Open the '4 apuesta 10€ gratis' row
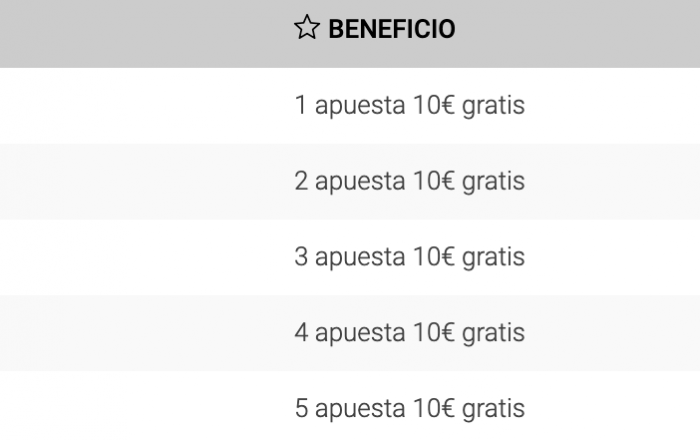This screenshot has width=700, height=441. pyautogui.click(x=350, y=333)
